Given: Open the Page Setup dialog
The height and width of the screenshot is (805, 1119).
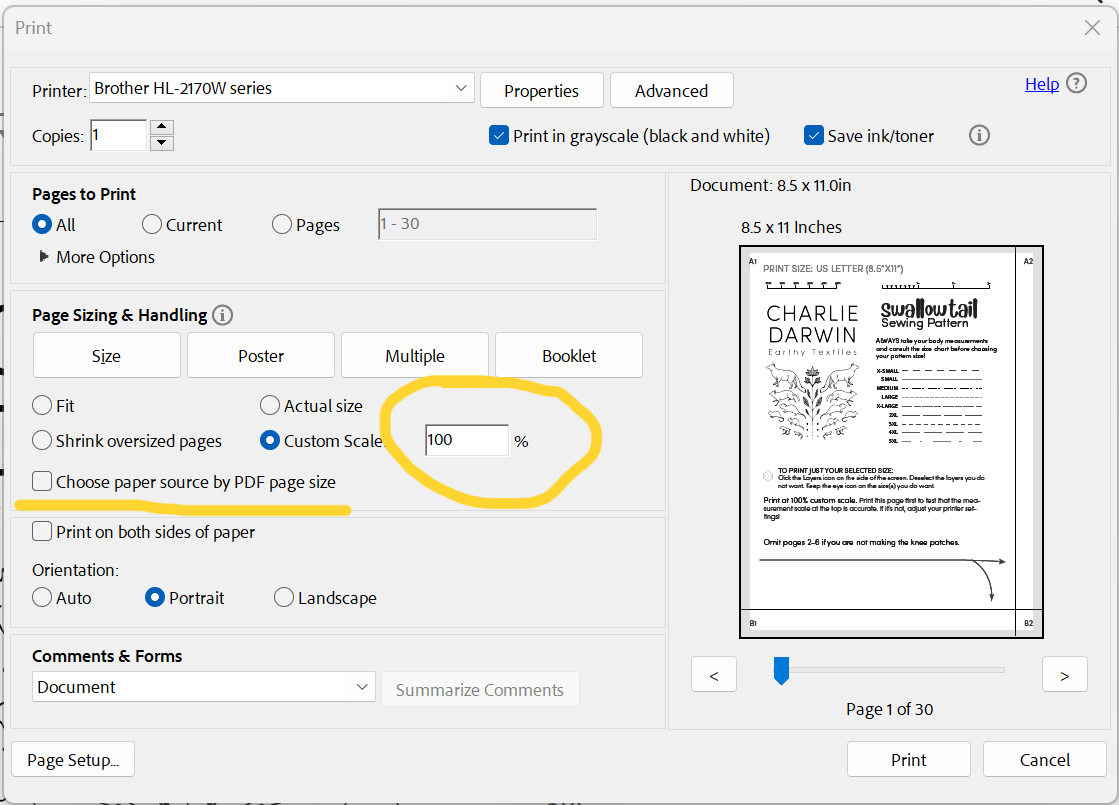Looking at the screenshot, I should 73,760.
